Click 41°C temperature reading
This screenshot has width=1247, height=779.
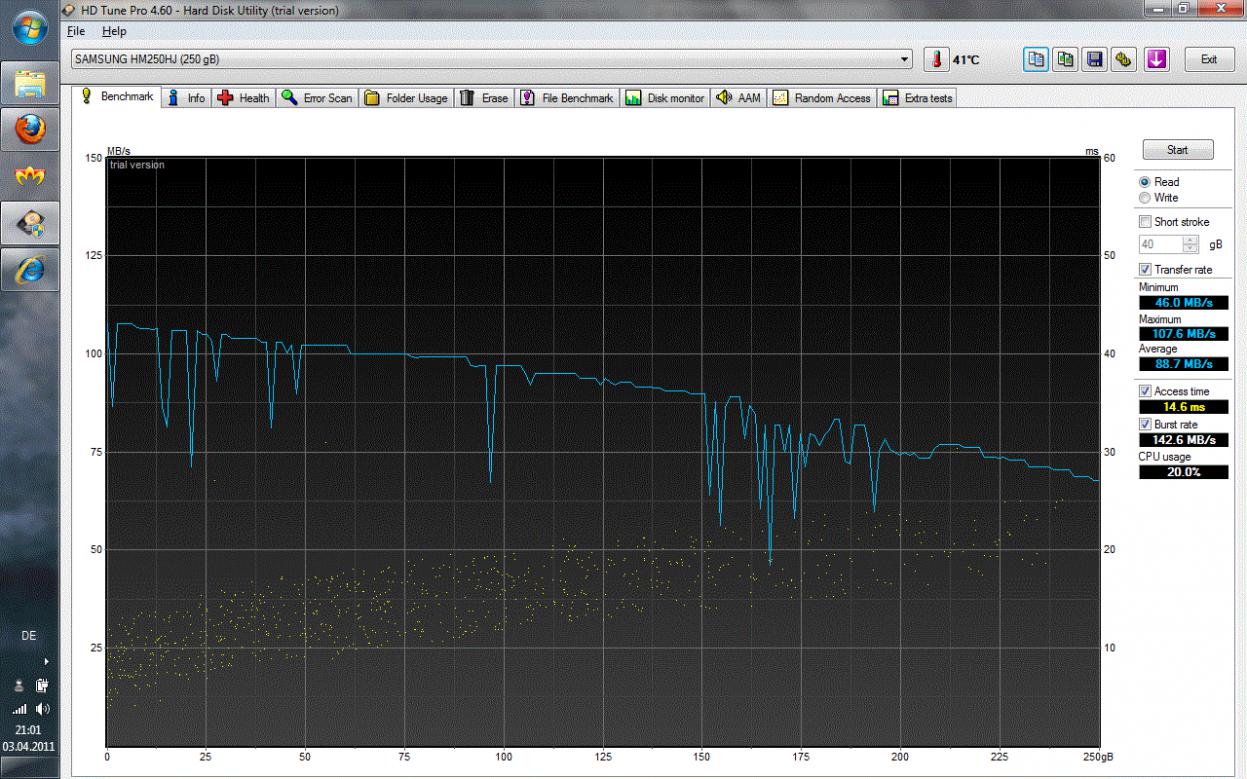pyautogui.click(x=966, y=60)
